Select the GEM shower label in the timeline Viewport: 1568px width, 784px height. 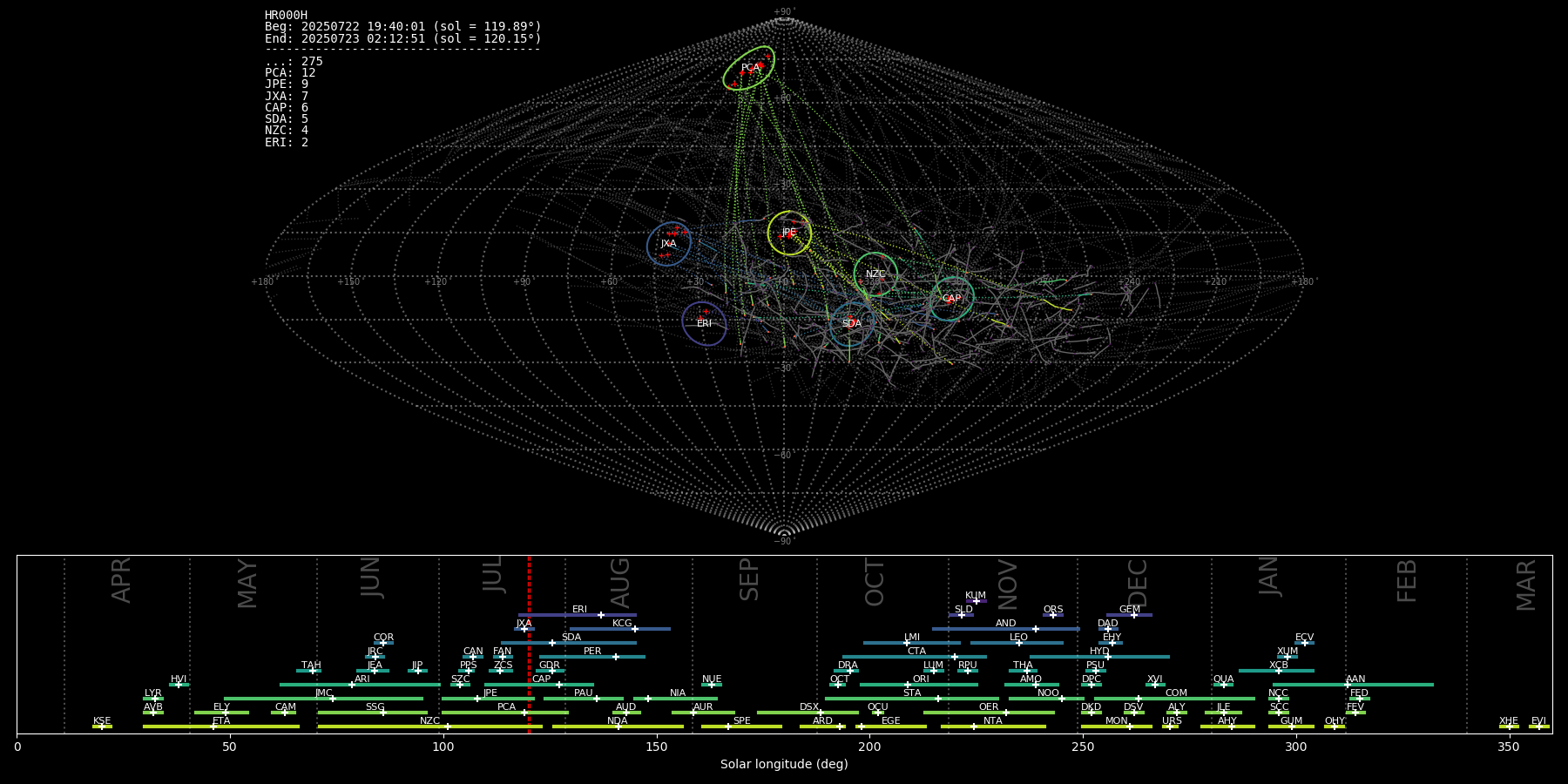1129,610
